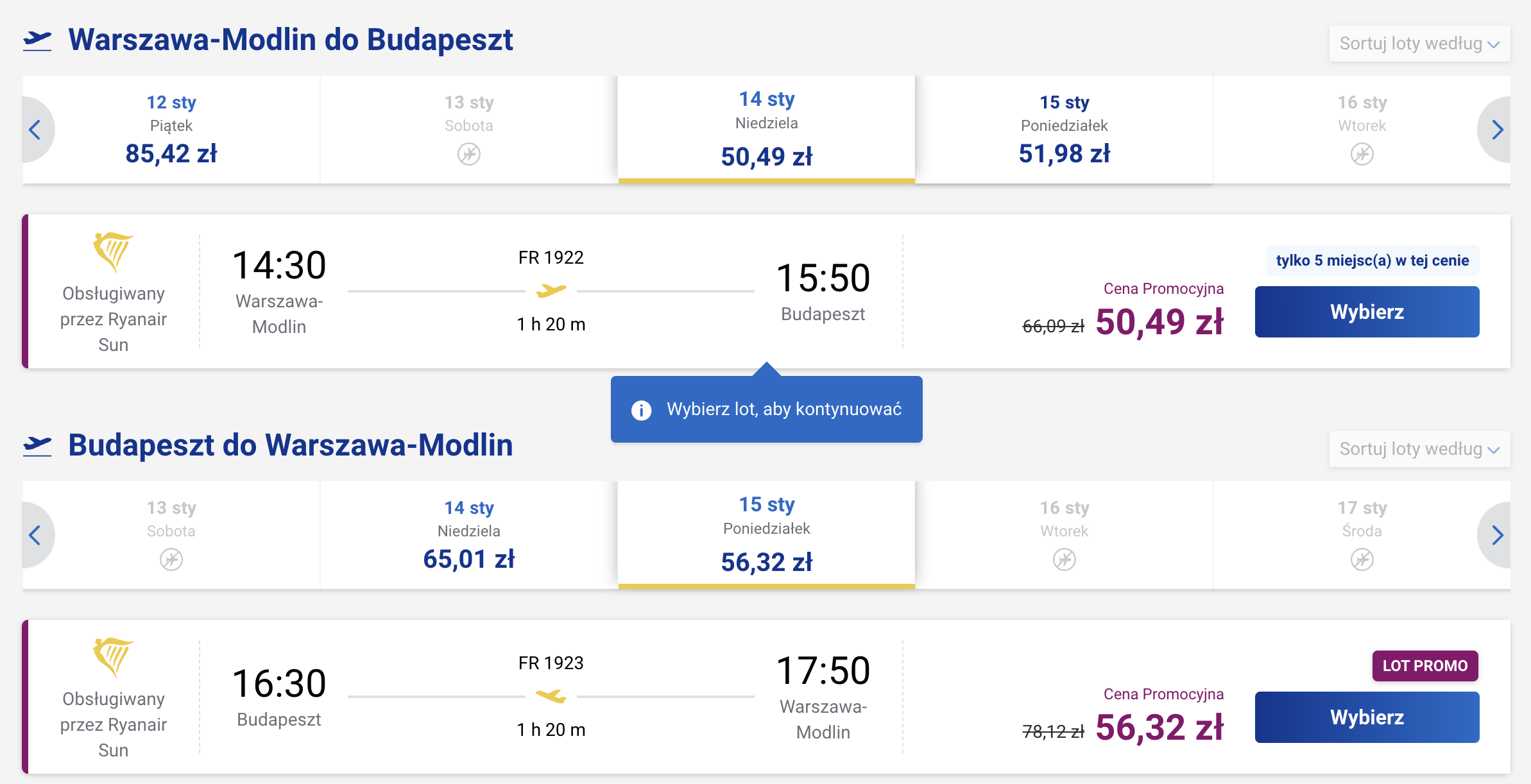The width and height of the screenshot is (1531, 784).
Task: Expand the return Sortuj loty według dropdown
Action: pyautogui.click(x=1419, y=449)
